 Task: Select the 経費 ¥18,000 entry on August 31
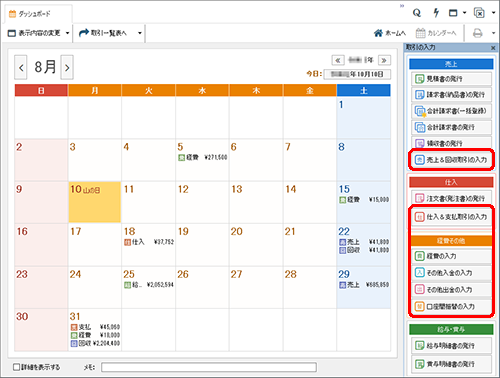[x=95, y=335]
